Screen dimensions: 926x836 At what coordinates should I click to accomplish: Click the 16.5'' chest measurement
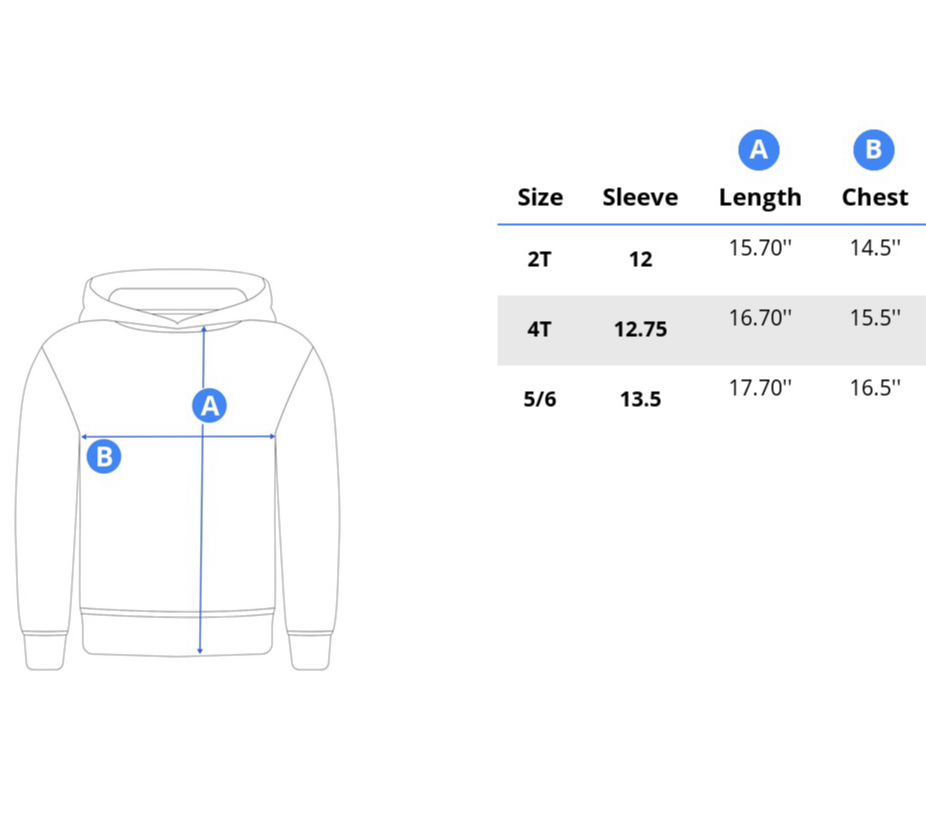[x=875, y=388]
